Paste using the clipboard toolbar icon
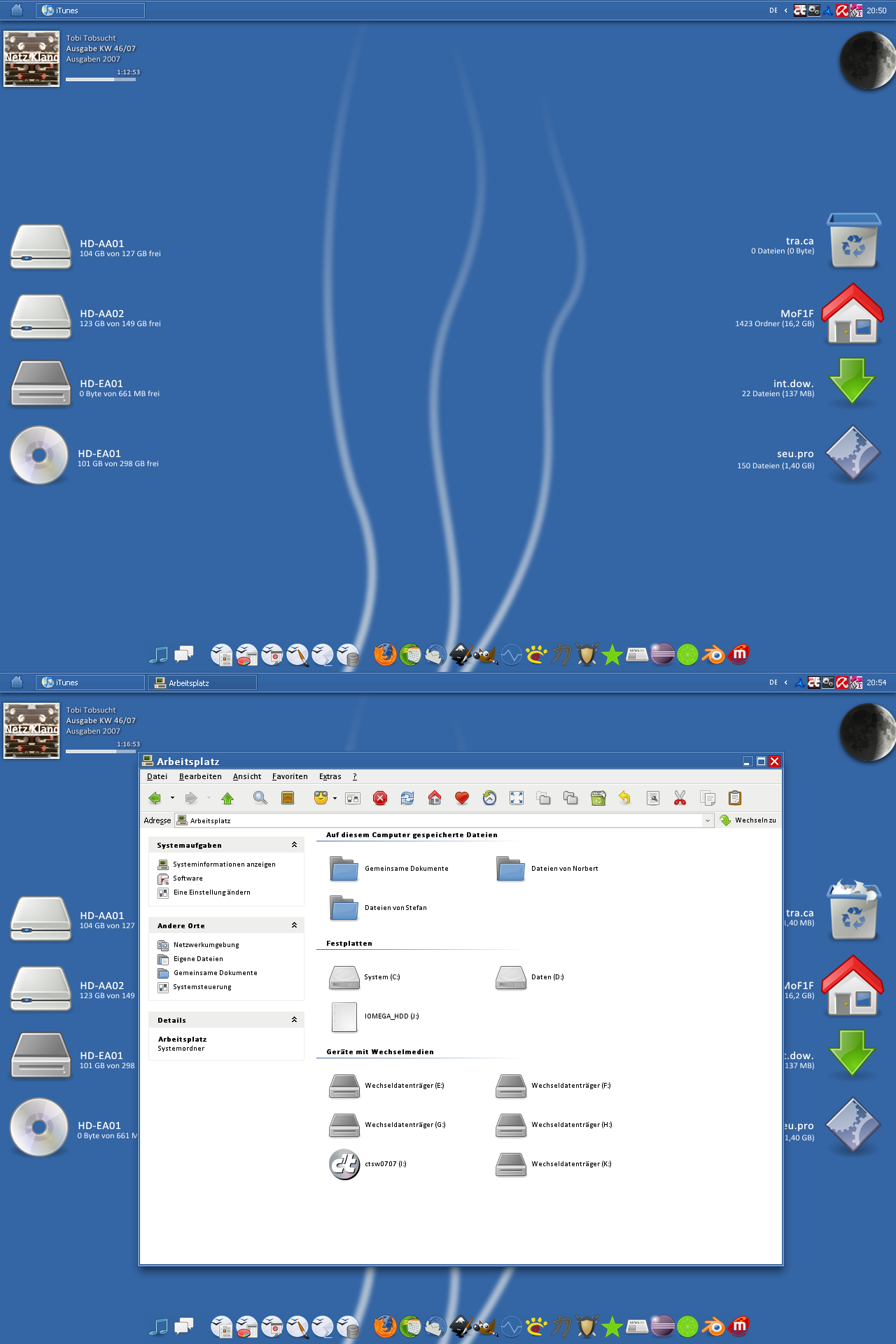The height and width of the screenshot is (1344, 896). [x=735, y=798]
